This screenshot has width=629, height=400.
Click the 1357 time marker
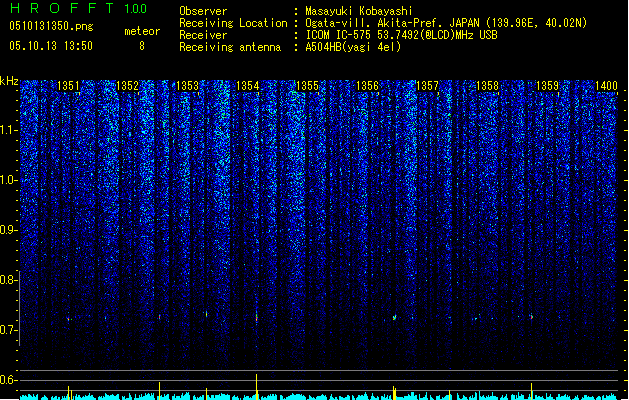point(428,86)
